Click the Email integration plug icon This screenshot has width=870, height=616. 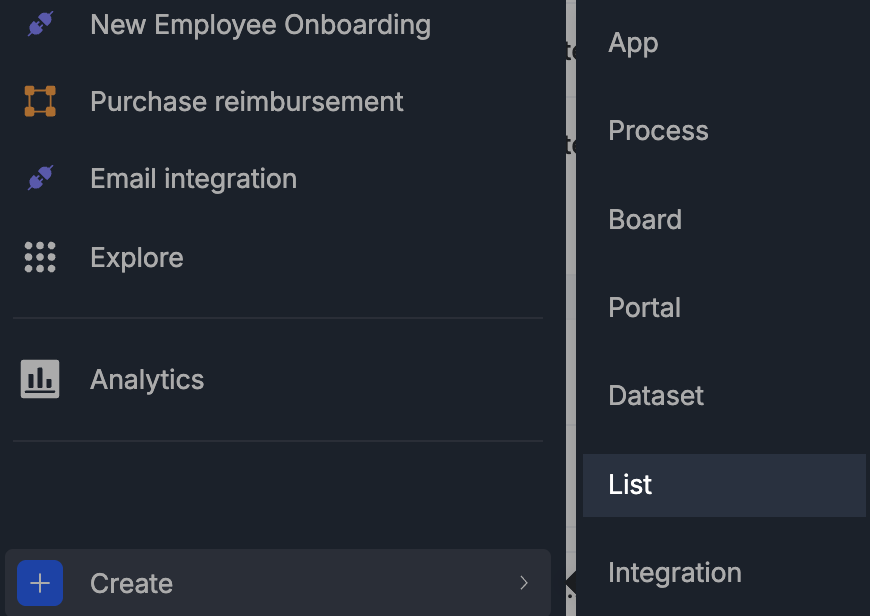[40, 179]
